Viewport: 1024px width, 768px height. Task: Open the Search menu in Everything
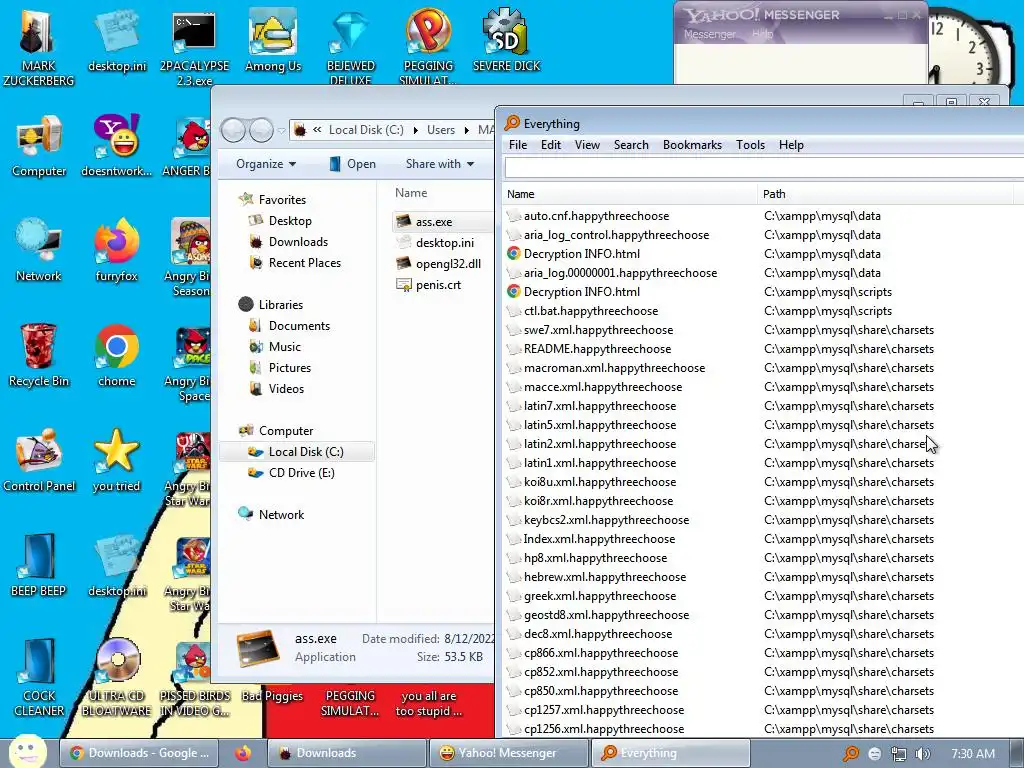click(x=631, y=145)
